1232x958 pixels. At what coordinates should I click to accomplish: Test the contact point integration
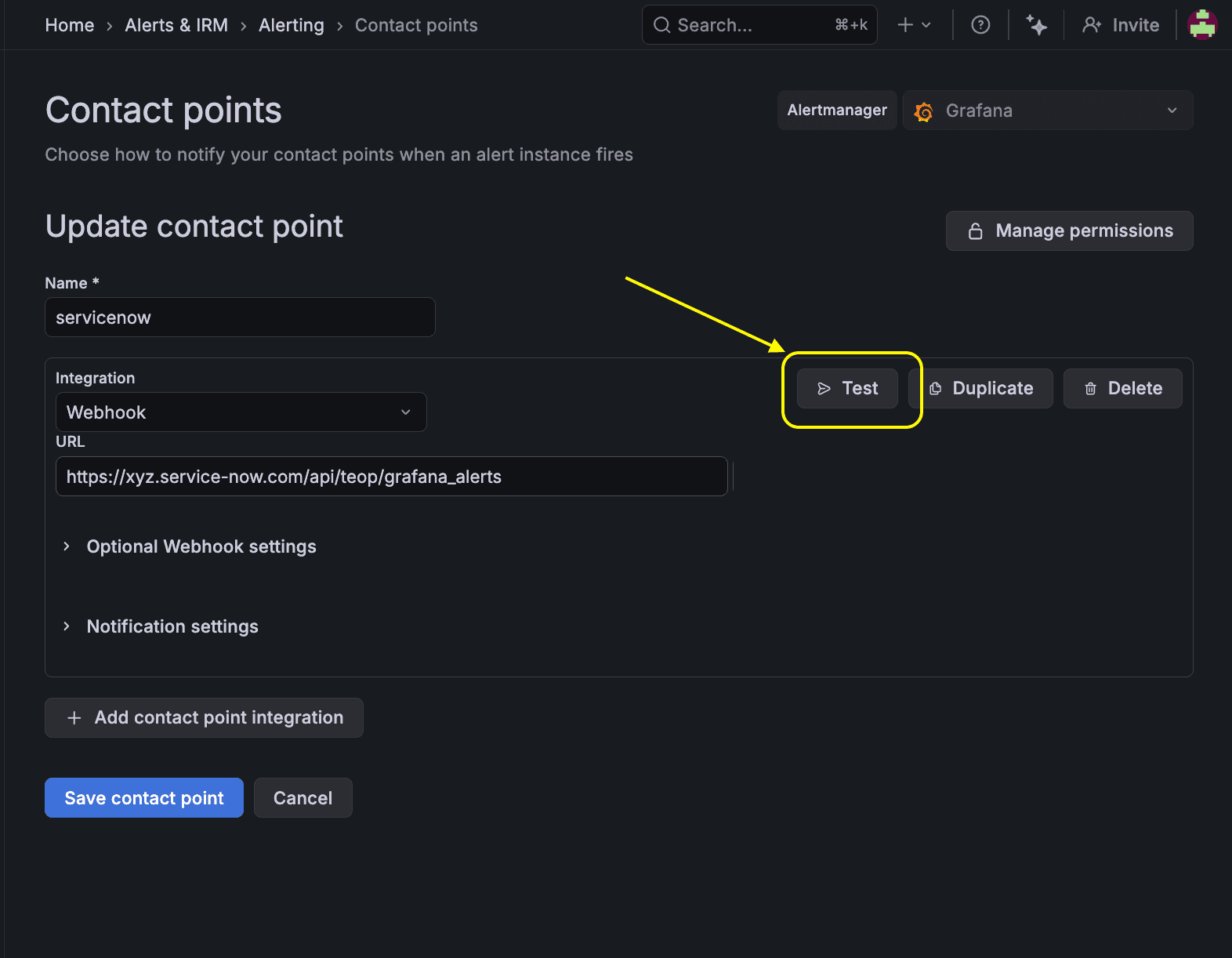click(x=847, y=389)
